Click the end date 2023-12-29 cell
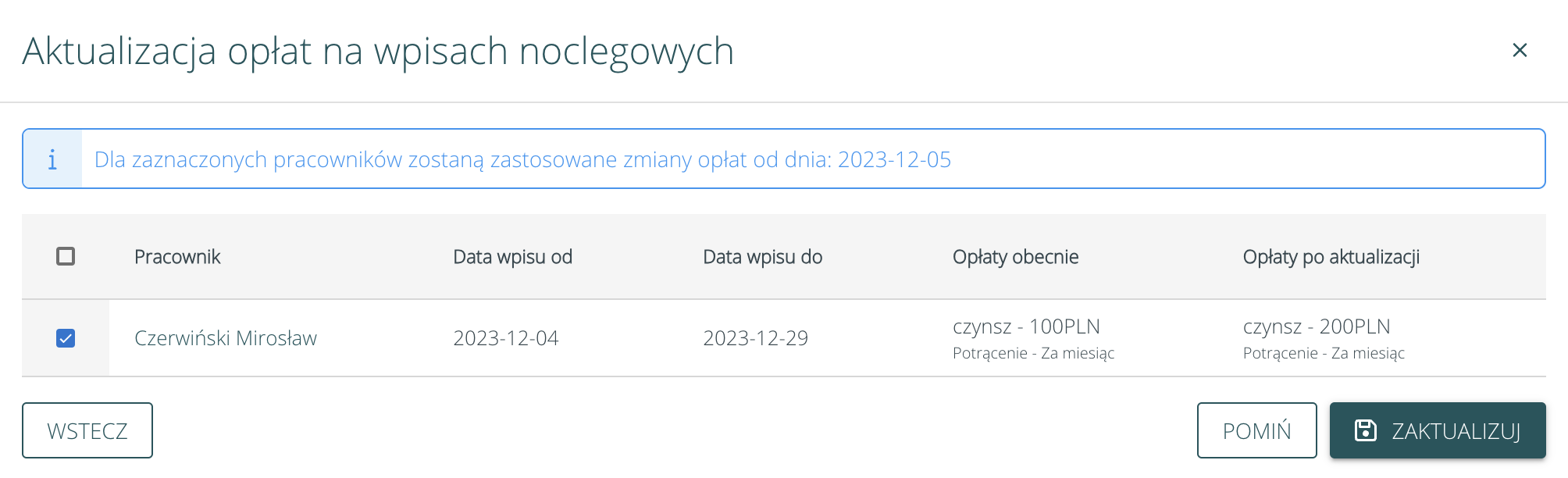 pos(755,338)
